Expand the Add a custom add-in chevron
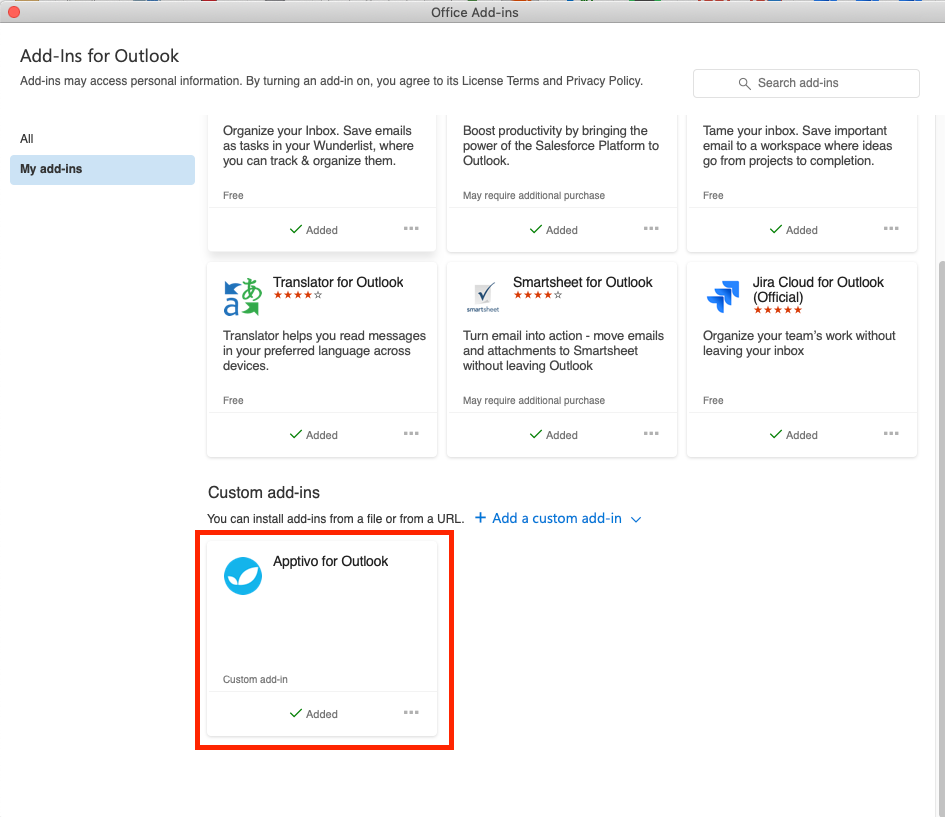This screenshot has width=945, height=817. tap(636, 519)
